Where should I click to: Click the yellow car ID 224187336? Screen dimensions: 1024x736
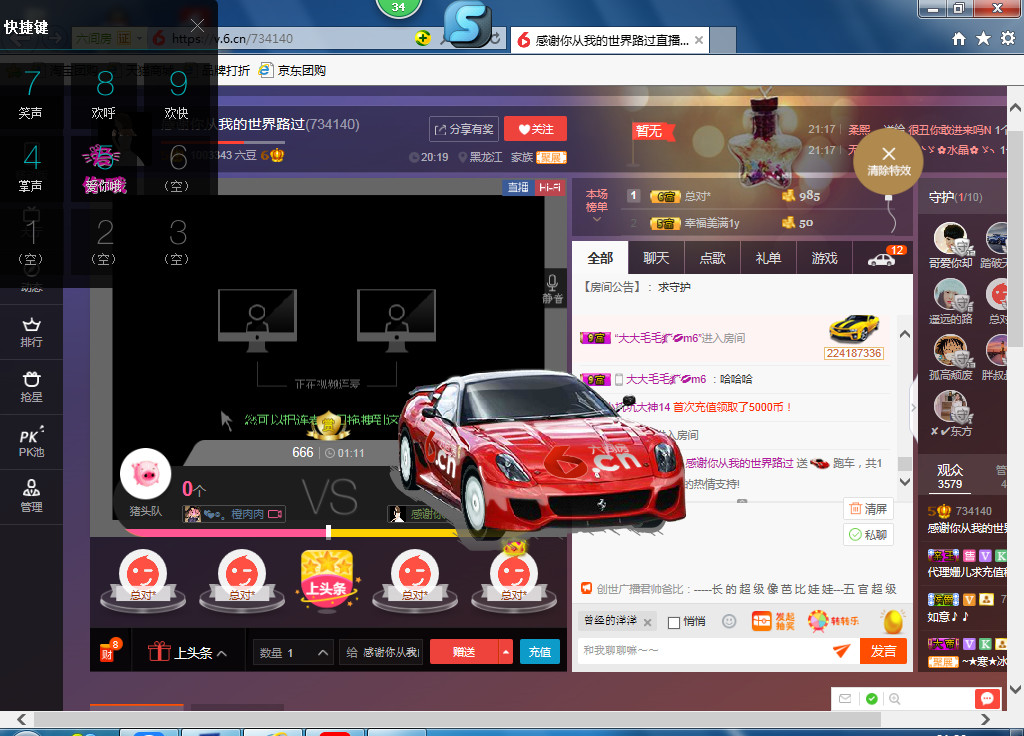pyautogui.click(x=854, y=353)
